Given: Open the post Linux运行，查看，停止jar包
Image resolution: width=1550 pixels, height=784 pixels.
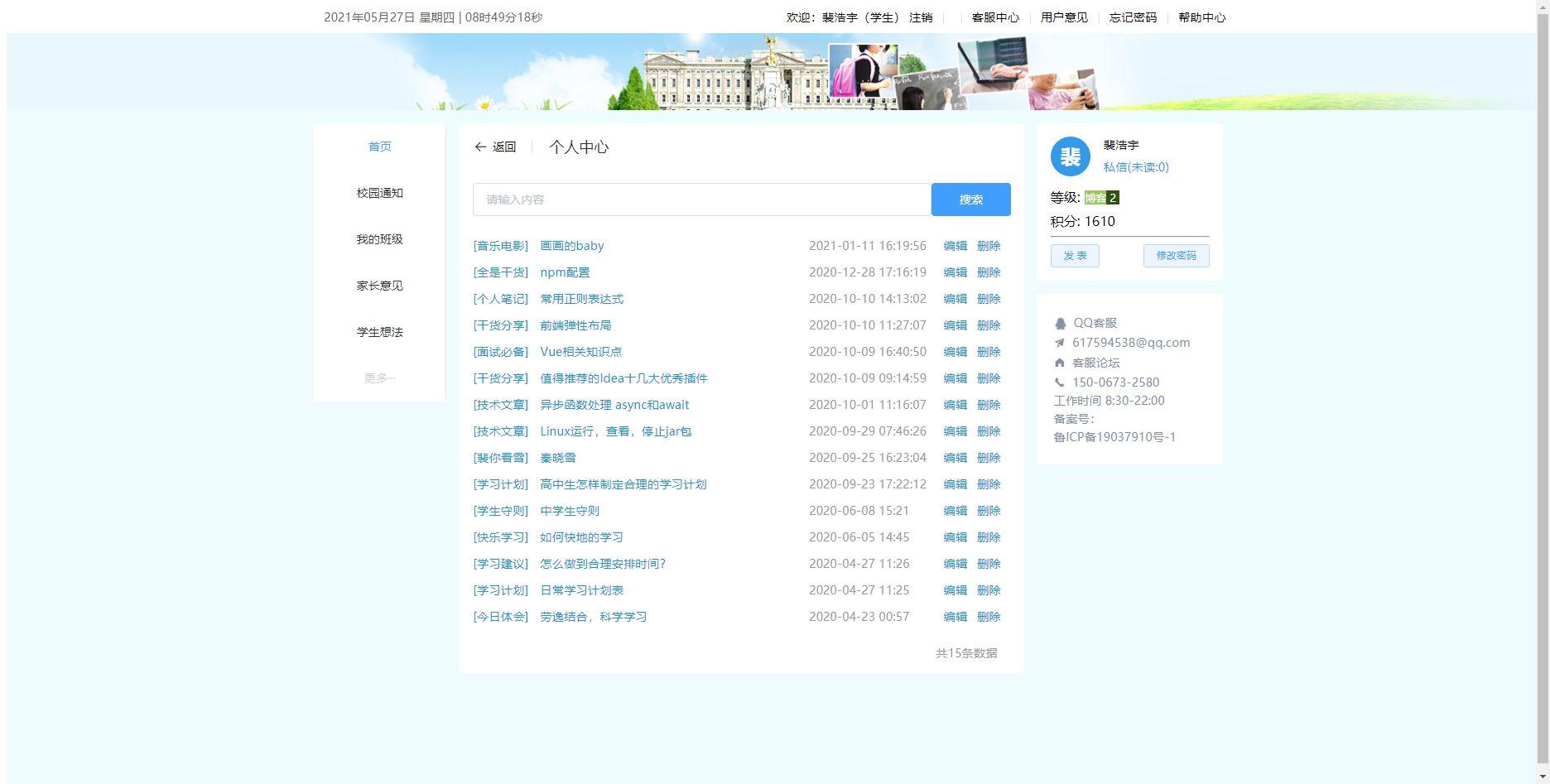Looking at the screenshot, I should click(616, 431).
